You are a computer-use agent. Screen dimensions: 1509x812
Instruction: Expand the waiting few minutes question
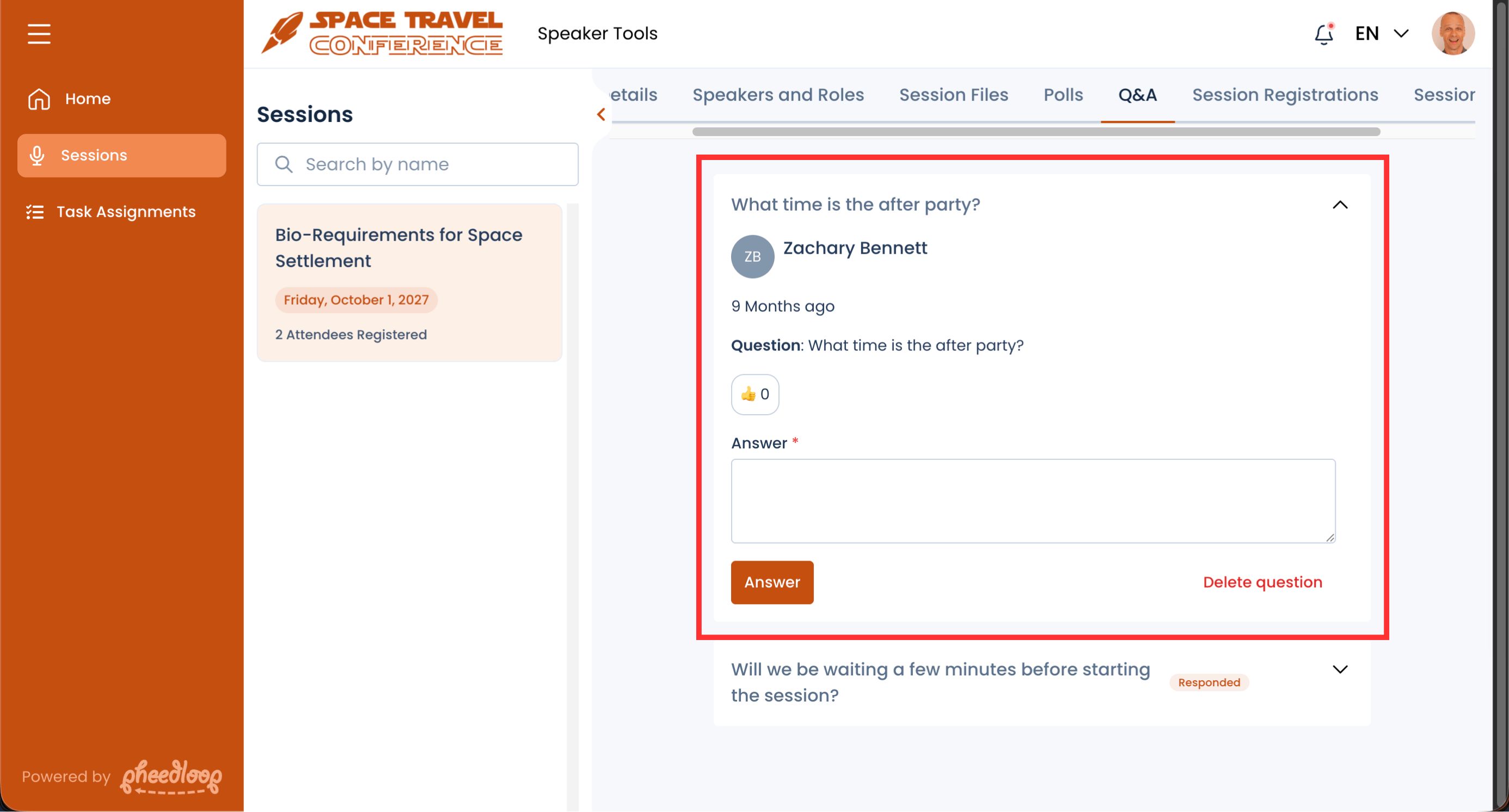point(1339,669)
